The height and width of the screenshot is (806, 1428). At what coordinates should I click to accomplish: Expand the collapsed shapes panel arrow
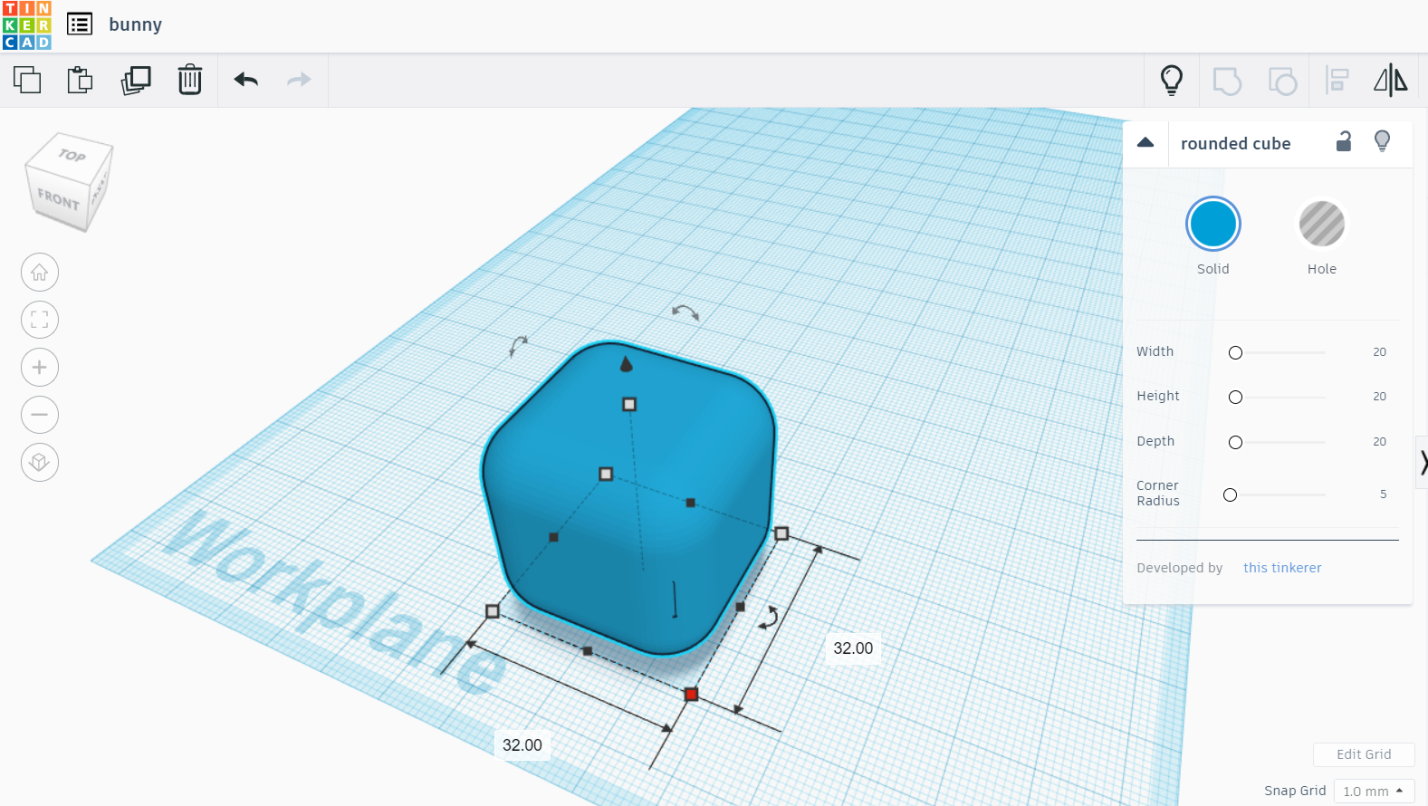[1422, 462]
